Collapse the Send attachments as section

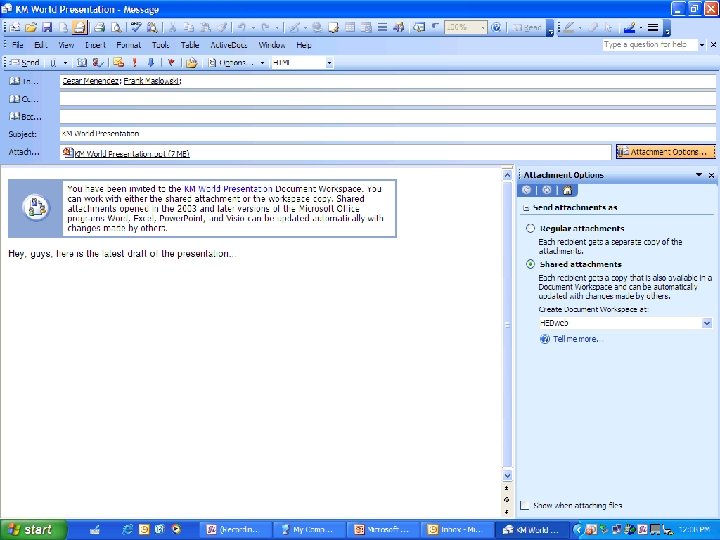(526, 208)
